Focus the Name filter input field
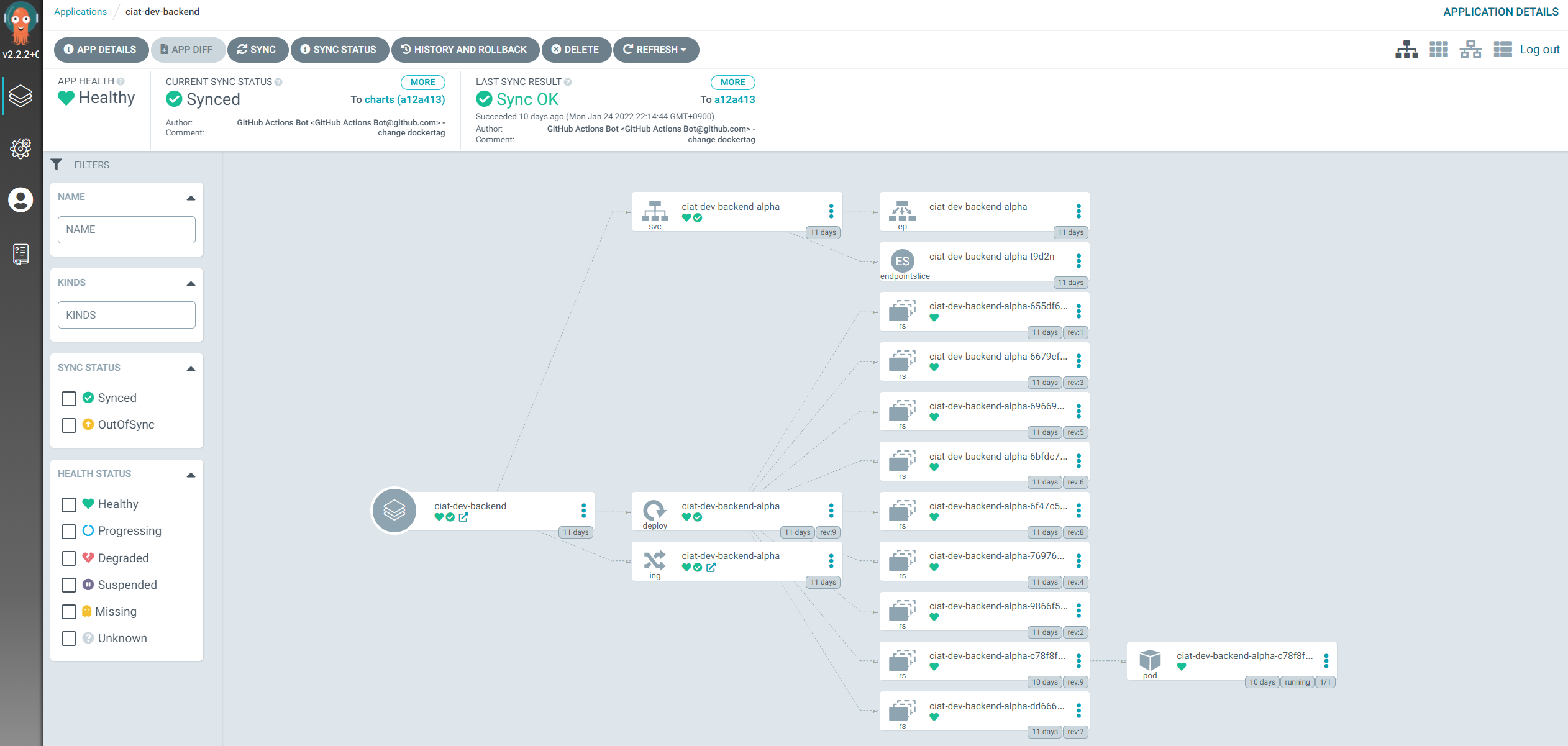This screenshot has height=746, width=1568. coord(127,230)
